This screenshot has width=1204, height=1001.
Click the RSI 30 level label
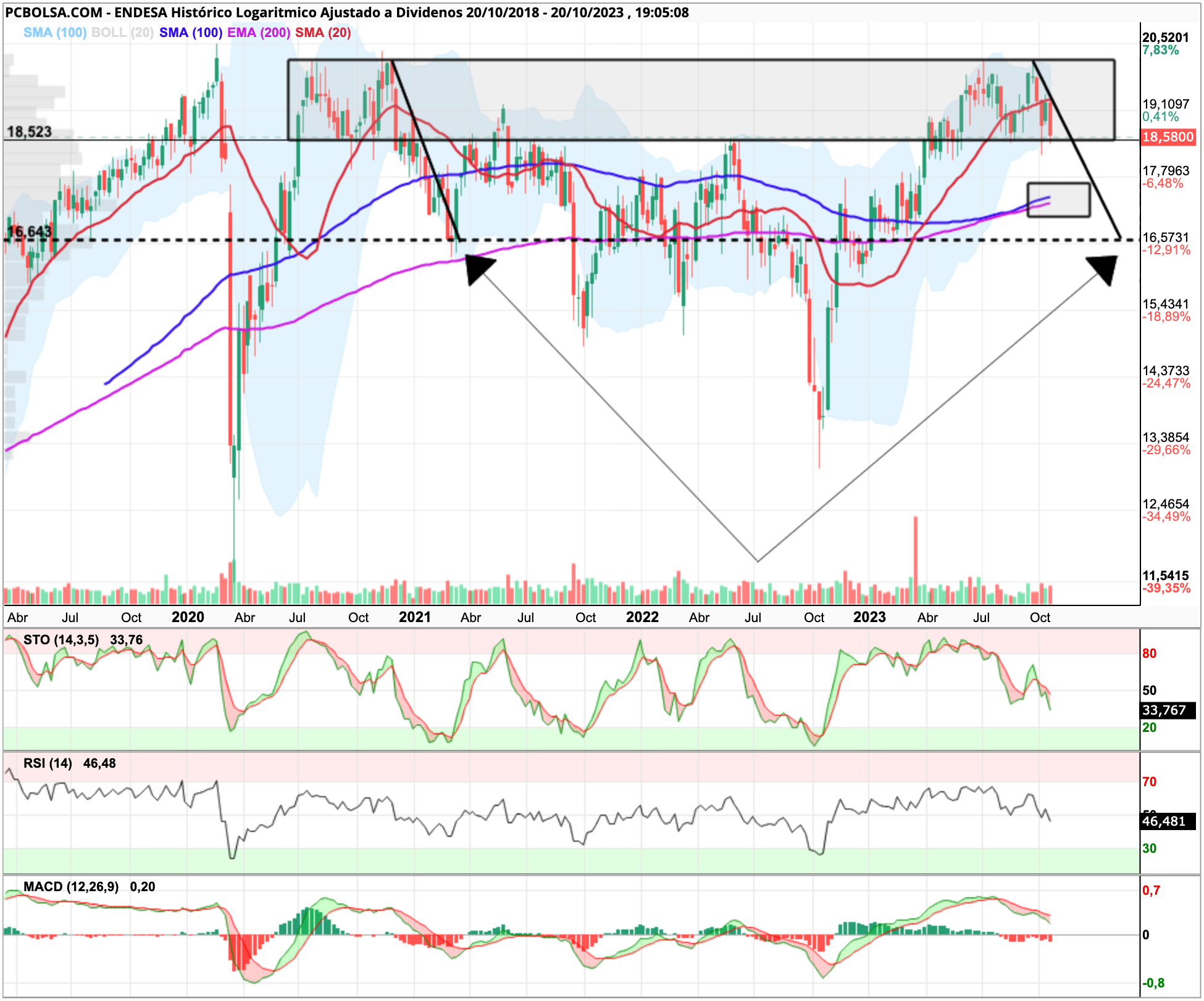click(x=1149, y=849)
